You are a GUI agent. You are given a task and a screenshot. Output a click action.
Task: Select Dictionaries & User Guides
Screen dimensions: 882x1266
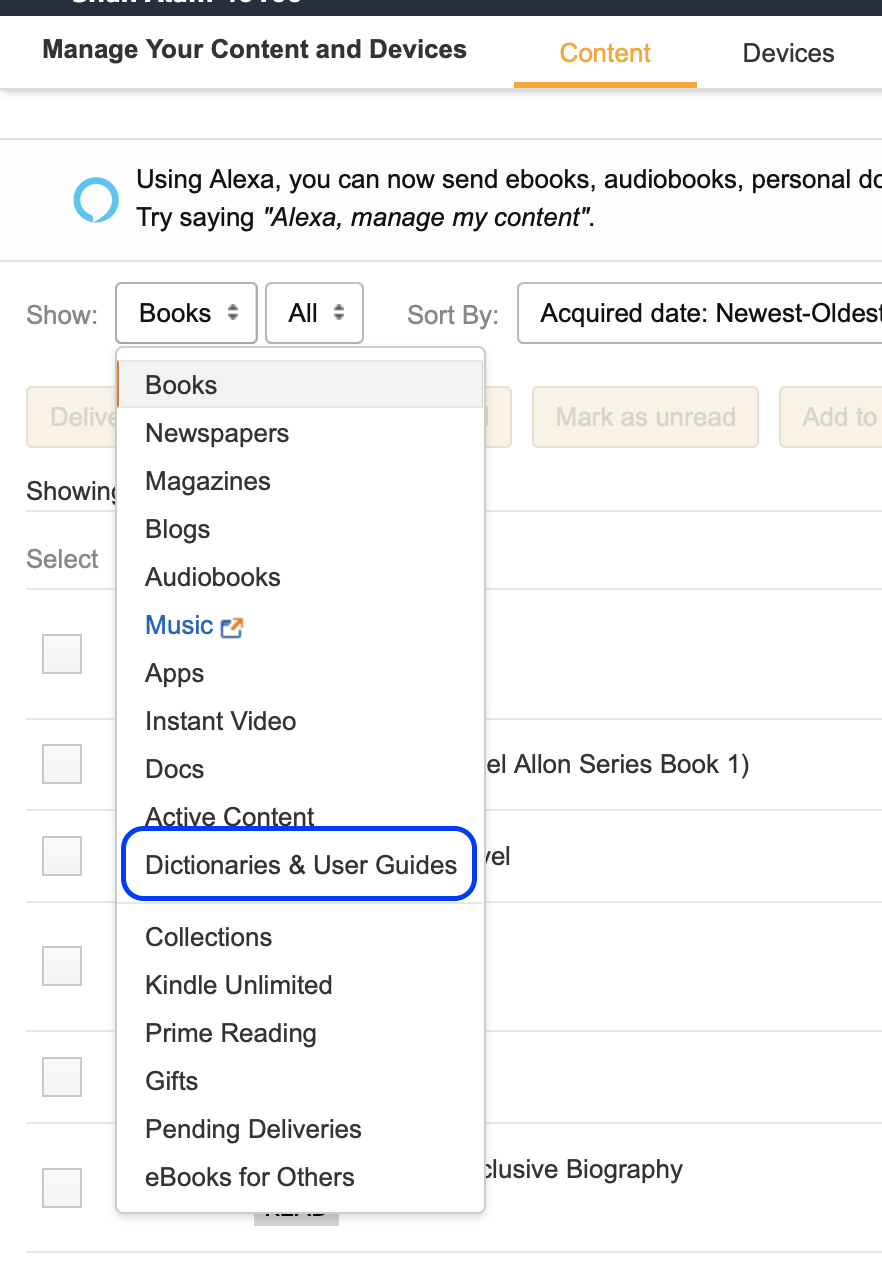300,865
